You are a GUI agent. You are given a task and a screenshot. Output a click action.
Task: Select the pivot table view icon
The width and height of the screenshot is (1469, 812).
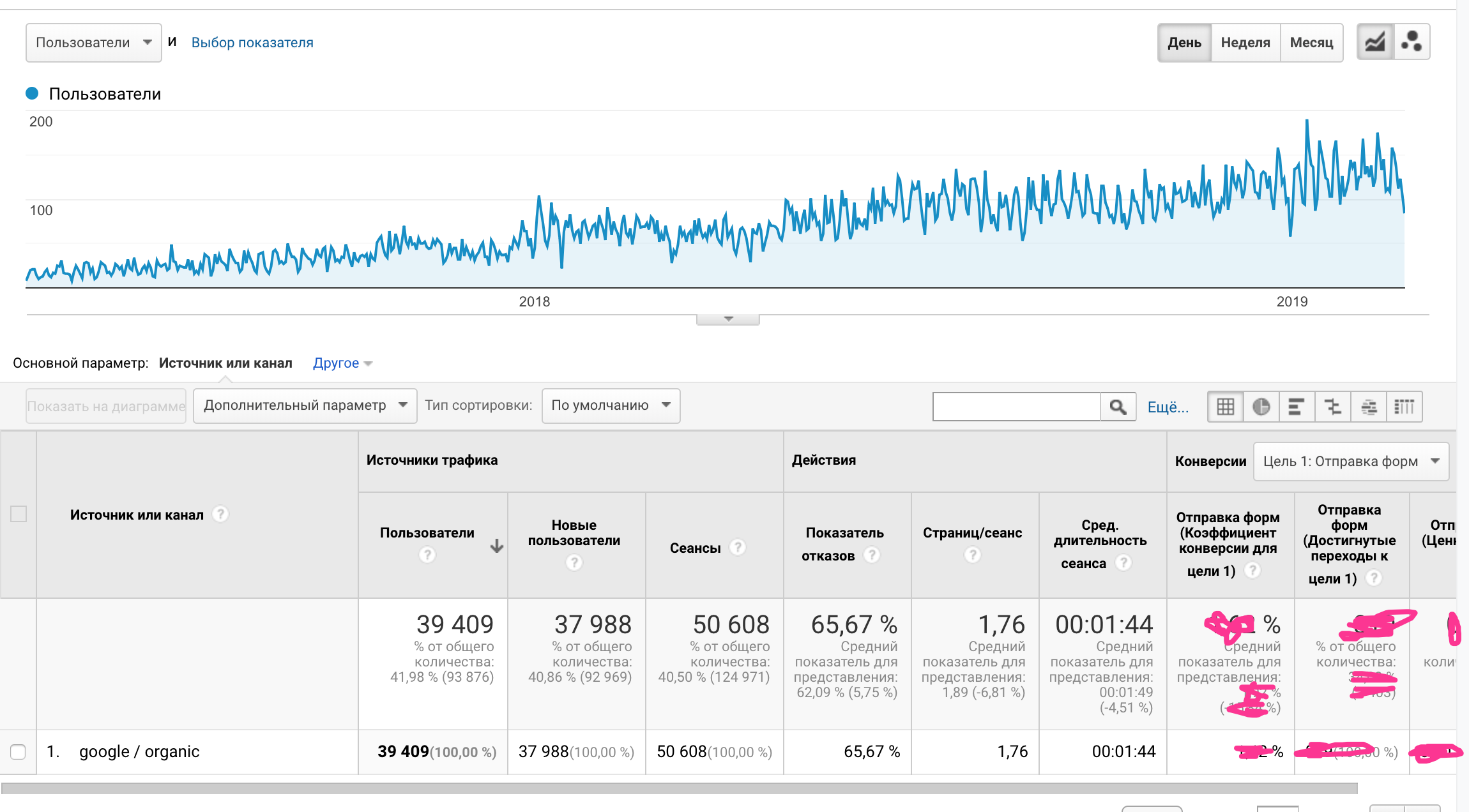tap(1404, 407)
